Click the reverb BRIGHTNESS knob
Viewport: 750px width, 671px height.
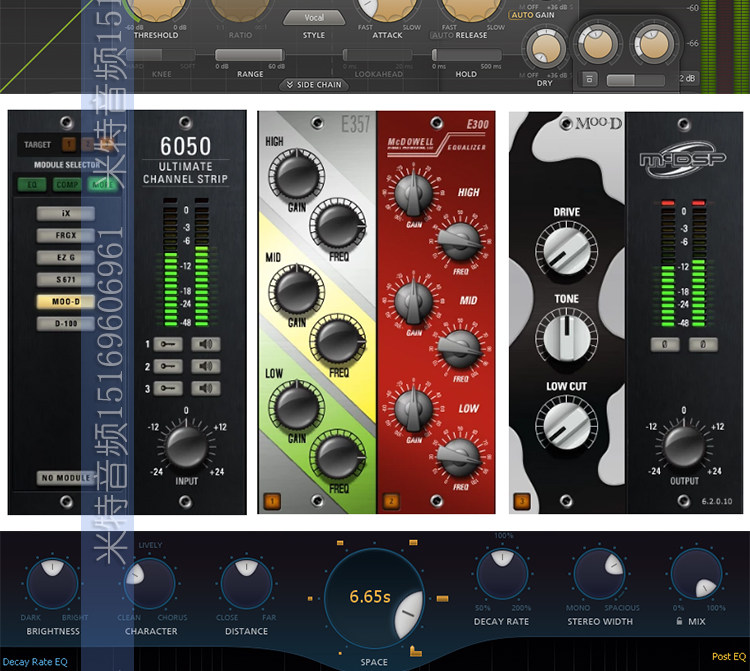(x=52, y=583)
